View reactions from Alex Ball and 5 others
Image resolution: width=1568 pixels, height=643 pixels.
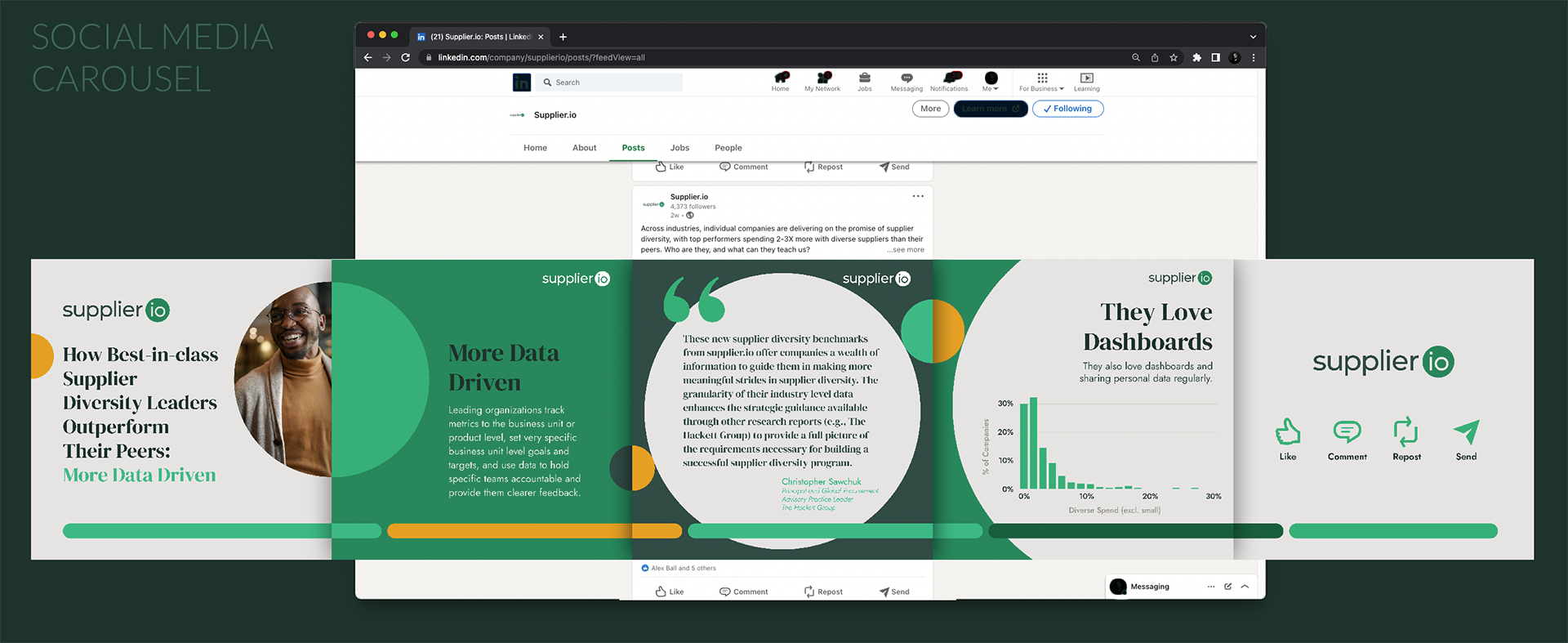tap(679, 568)
